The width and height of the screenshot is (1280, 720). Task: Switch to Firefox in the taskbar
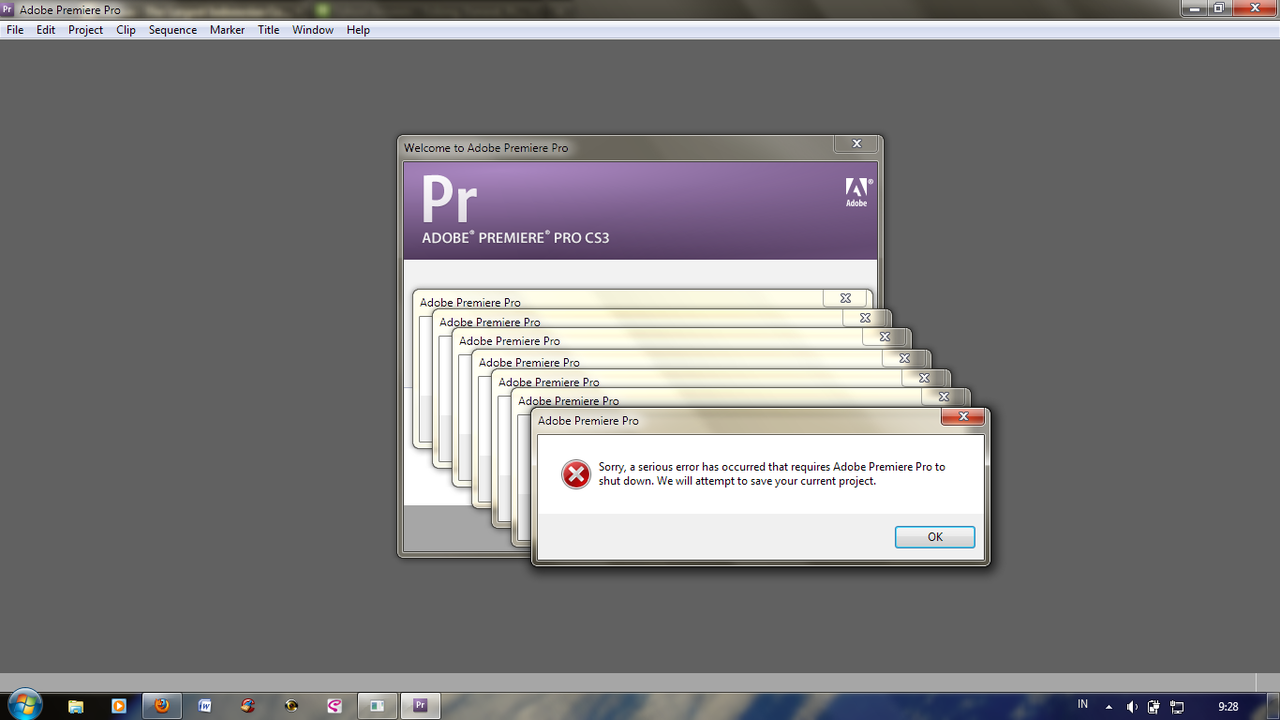pos(162,706)
